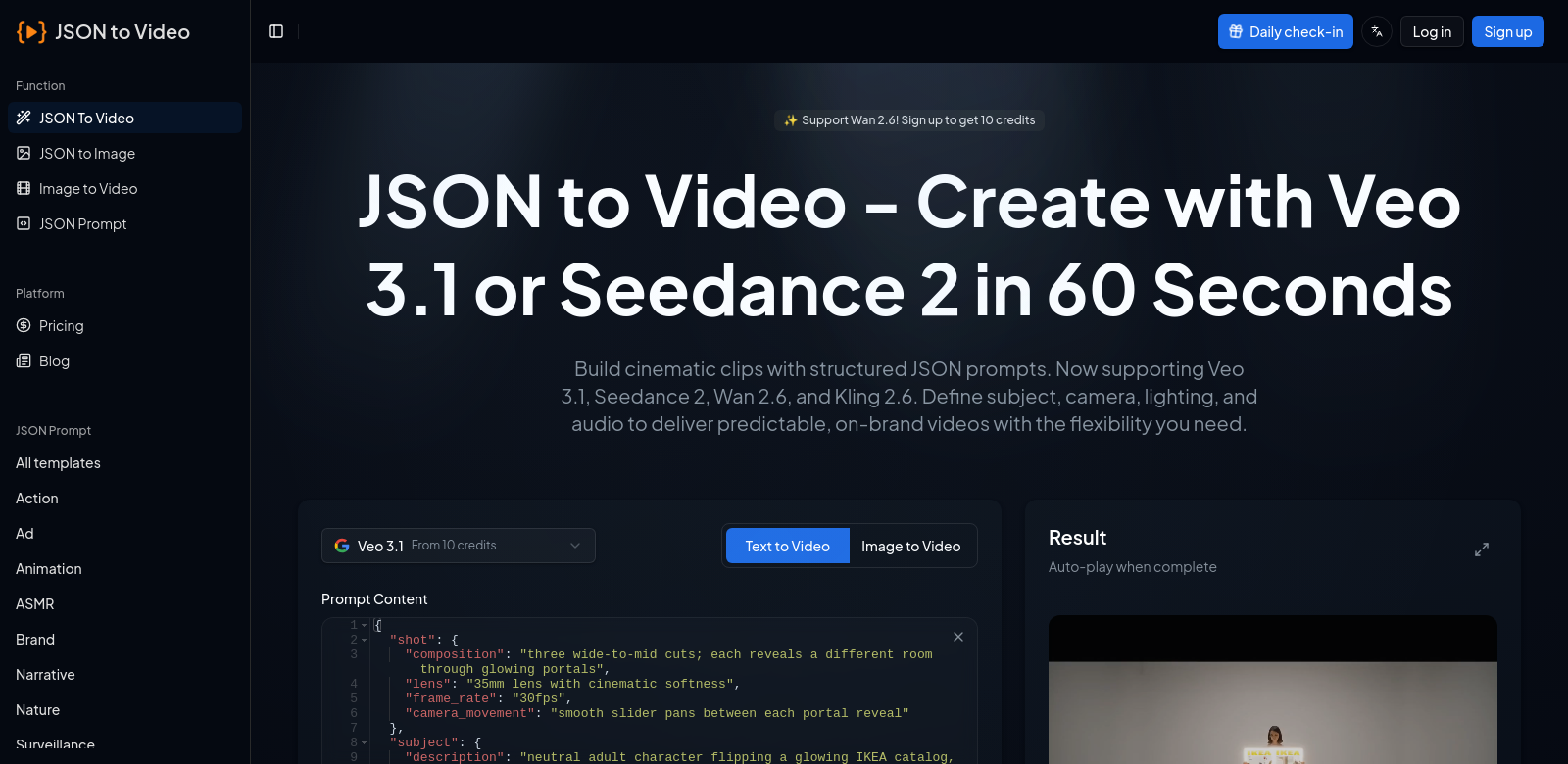Click the result video preview thumbnail
1568x764 pixels.
point(1273,690)
